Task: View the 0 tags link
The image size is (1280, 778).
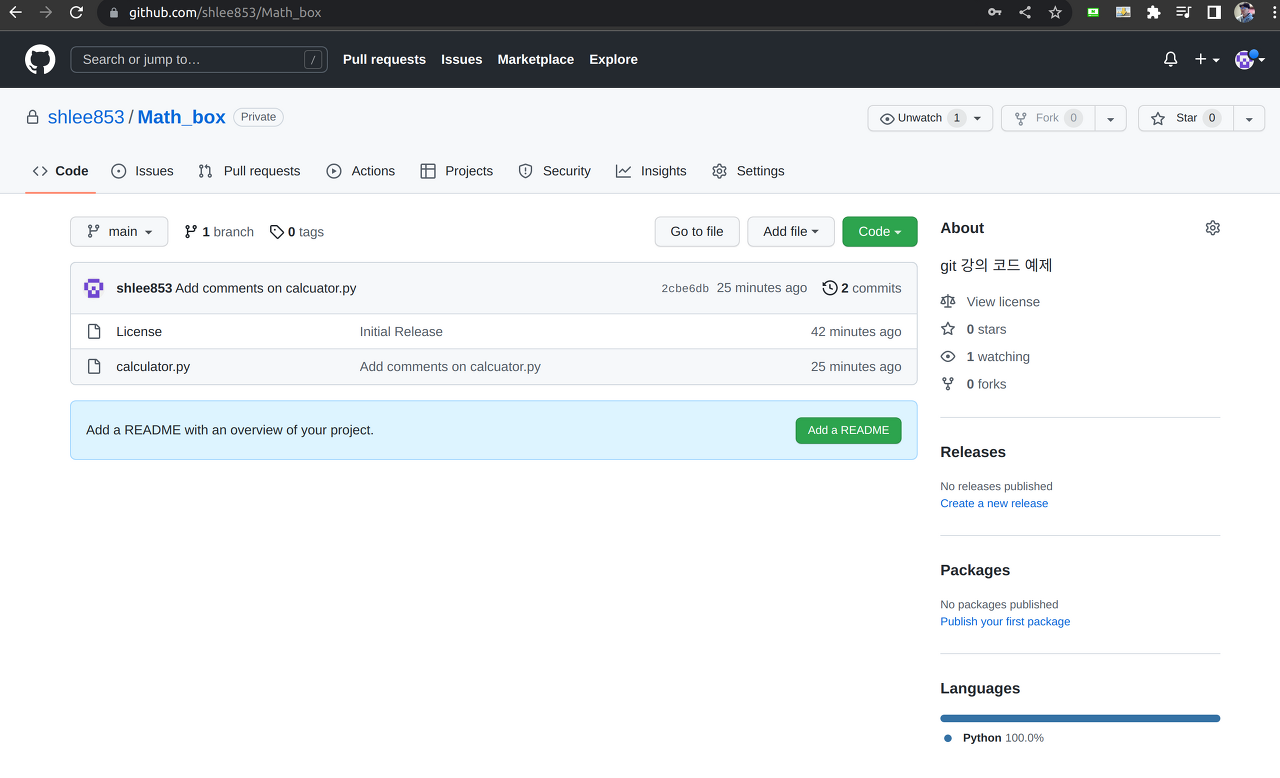Action: coord(297,231)
